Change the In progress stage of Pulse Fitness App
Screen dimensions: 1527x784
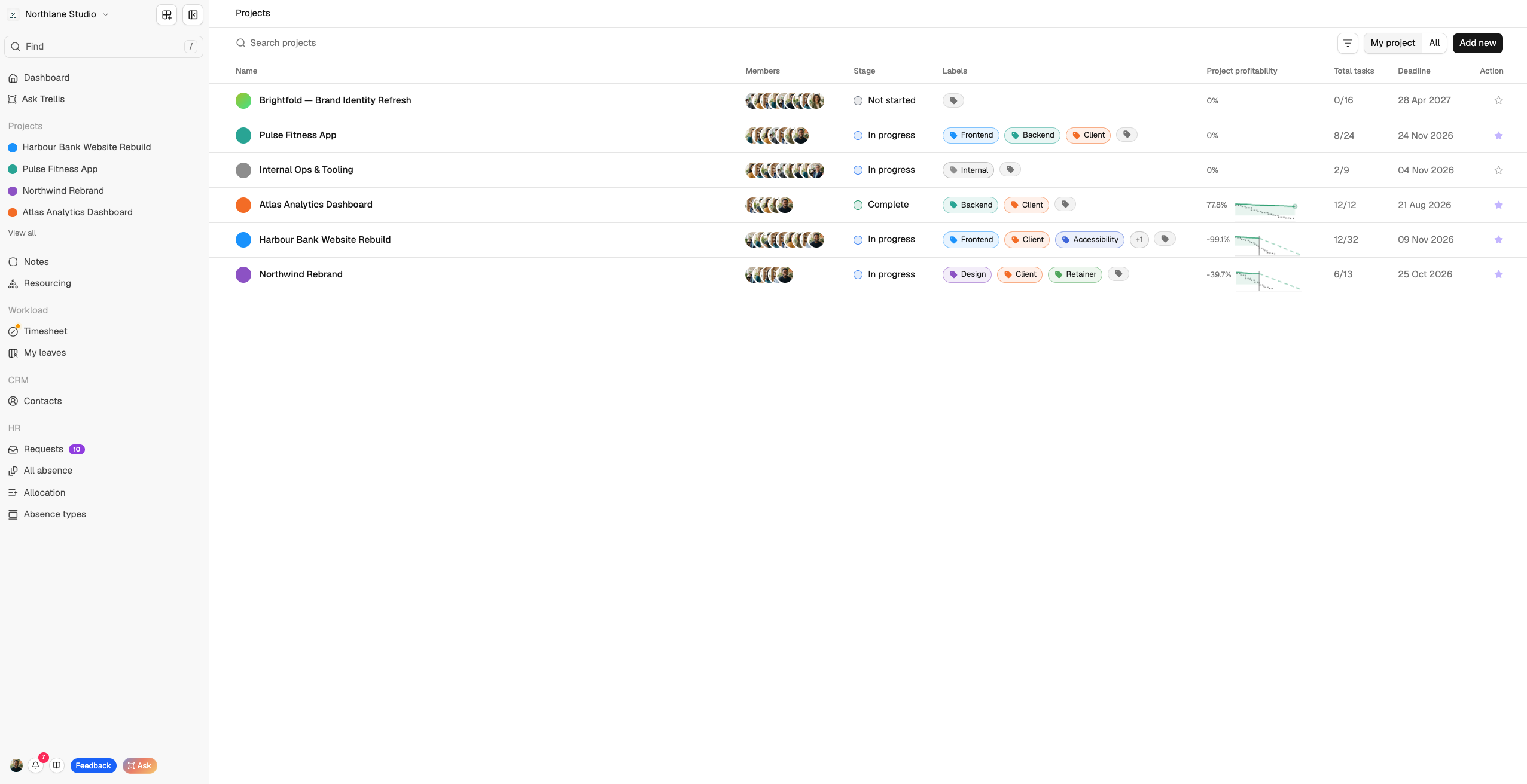885,135
